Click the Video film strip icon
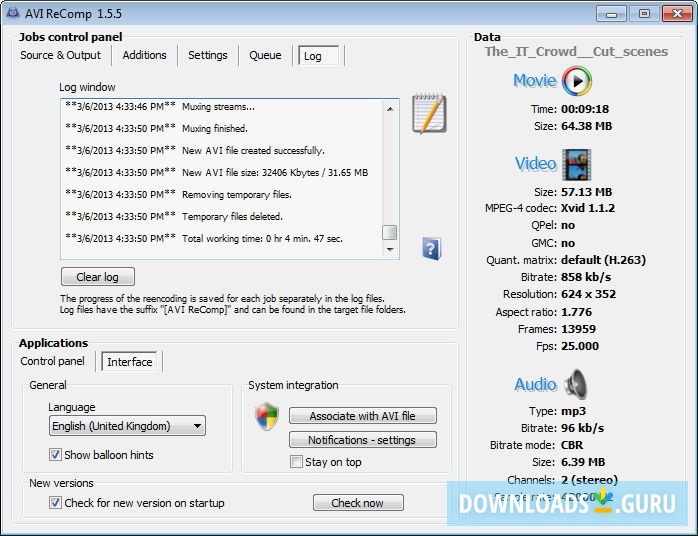 tap(577, 164)
